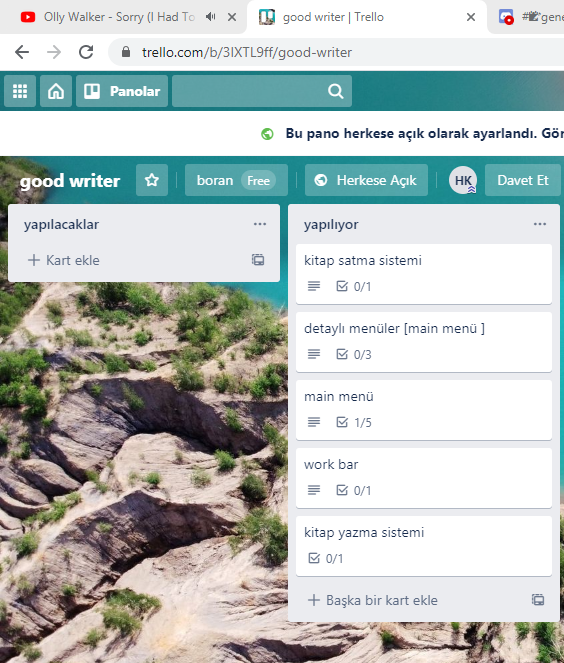Open detaylı menüler [main menü ] card
The height and width of the screenshot is (663, 564).
click(424, 342)
